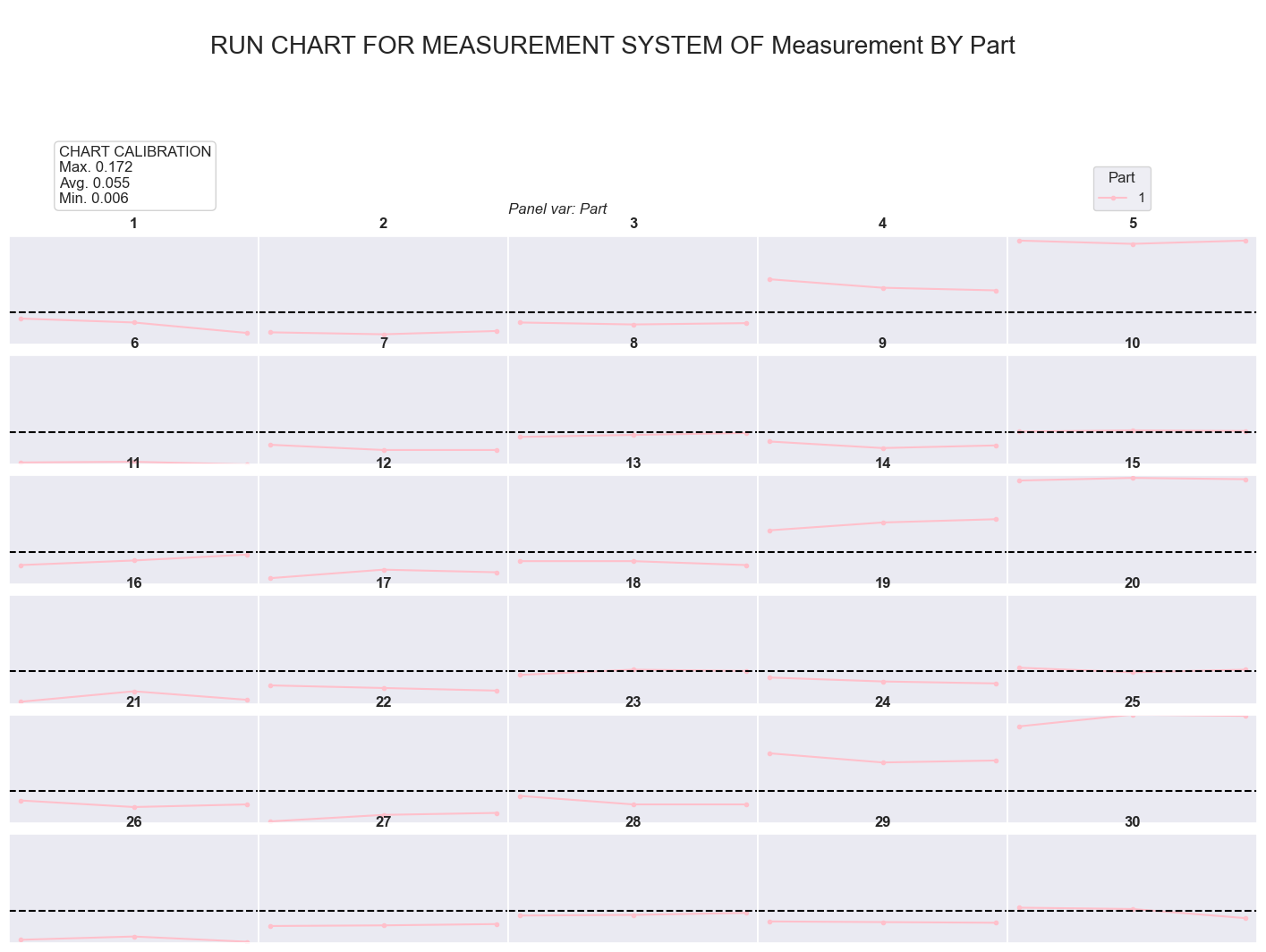The image size is (1266, 952).
Task: Click the middle data point in panel 4
Action: tap(883, 288)
